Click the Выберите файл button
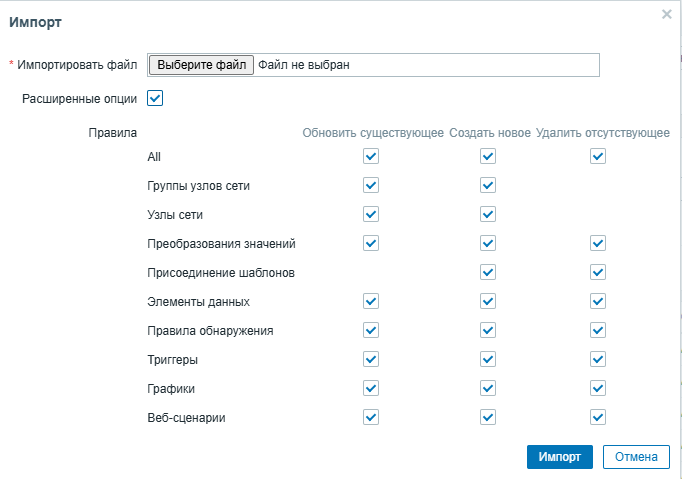This screenshot has height=479, width=682. [201, 65]
